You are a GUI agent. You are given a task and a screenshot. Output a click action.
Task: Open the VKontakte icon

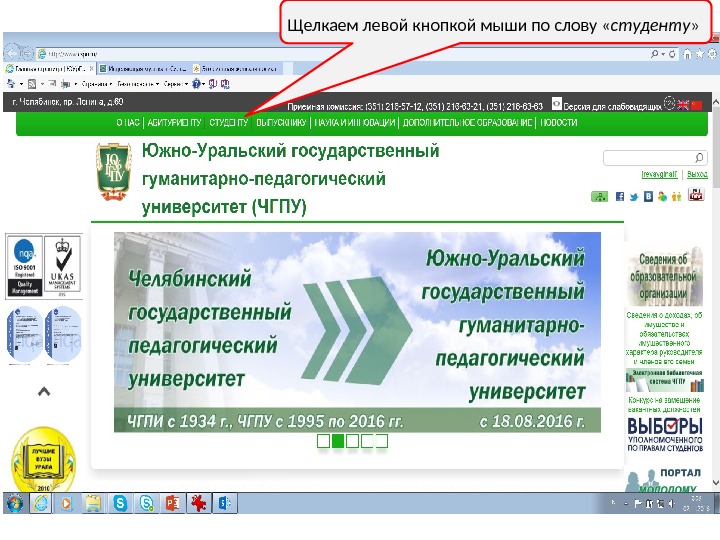(648, 197)
